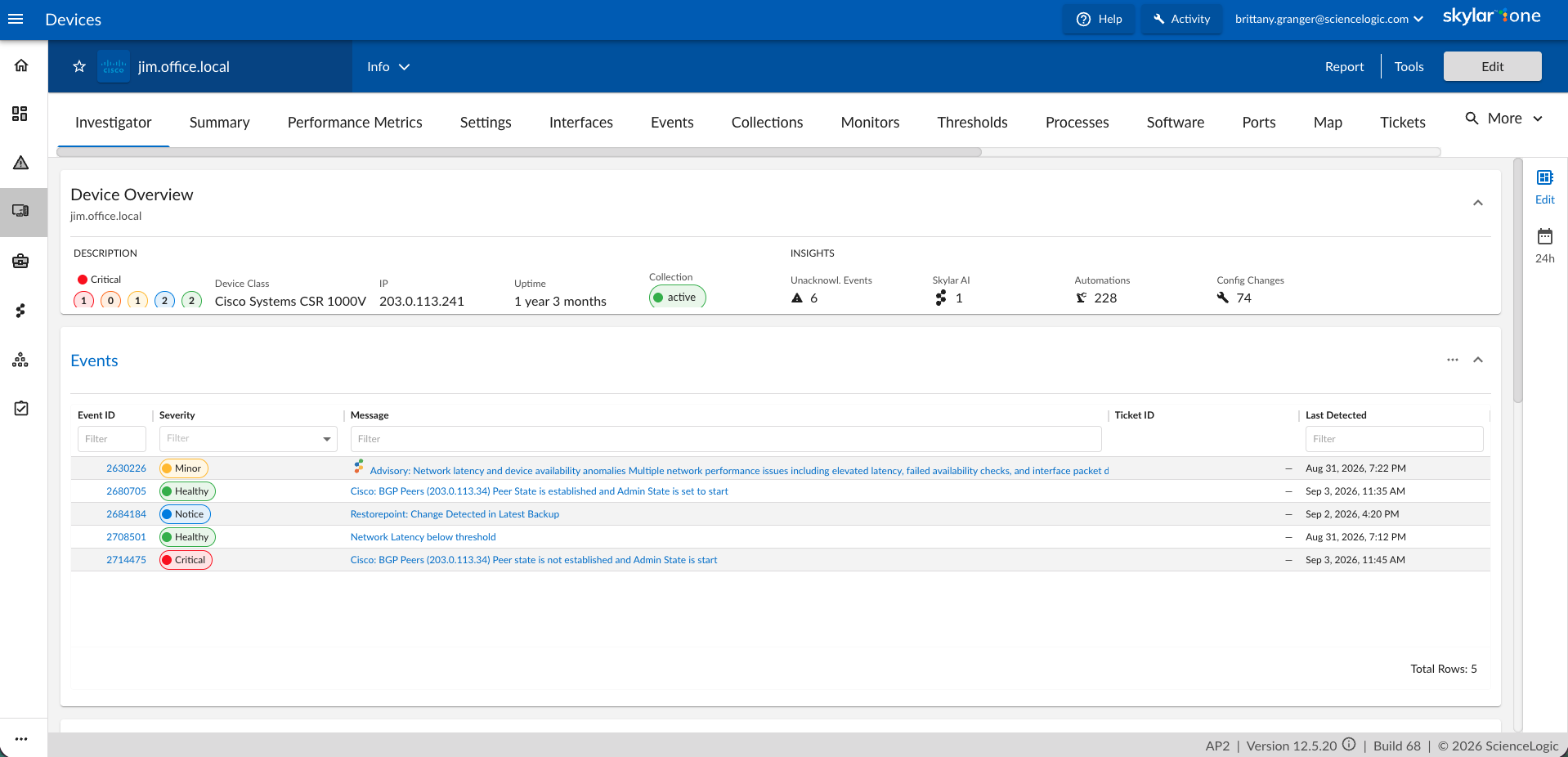Focus the Last Detected filter field

pyautogui.click(x=1395, y=439)
